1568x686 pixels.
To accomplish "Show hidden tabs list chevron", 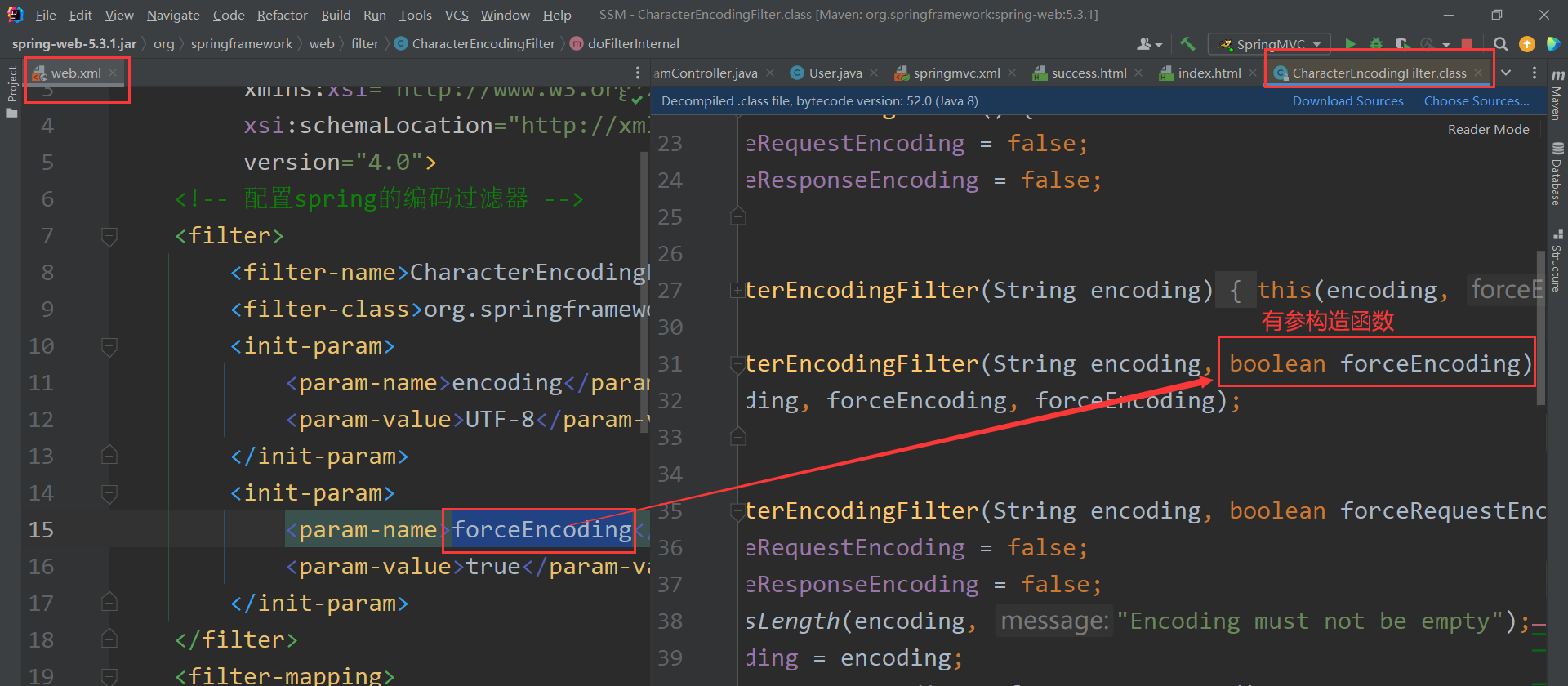I will 1506,73.
